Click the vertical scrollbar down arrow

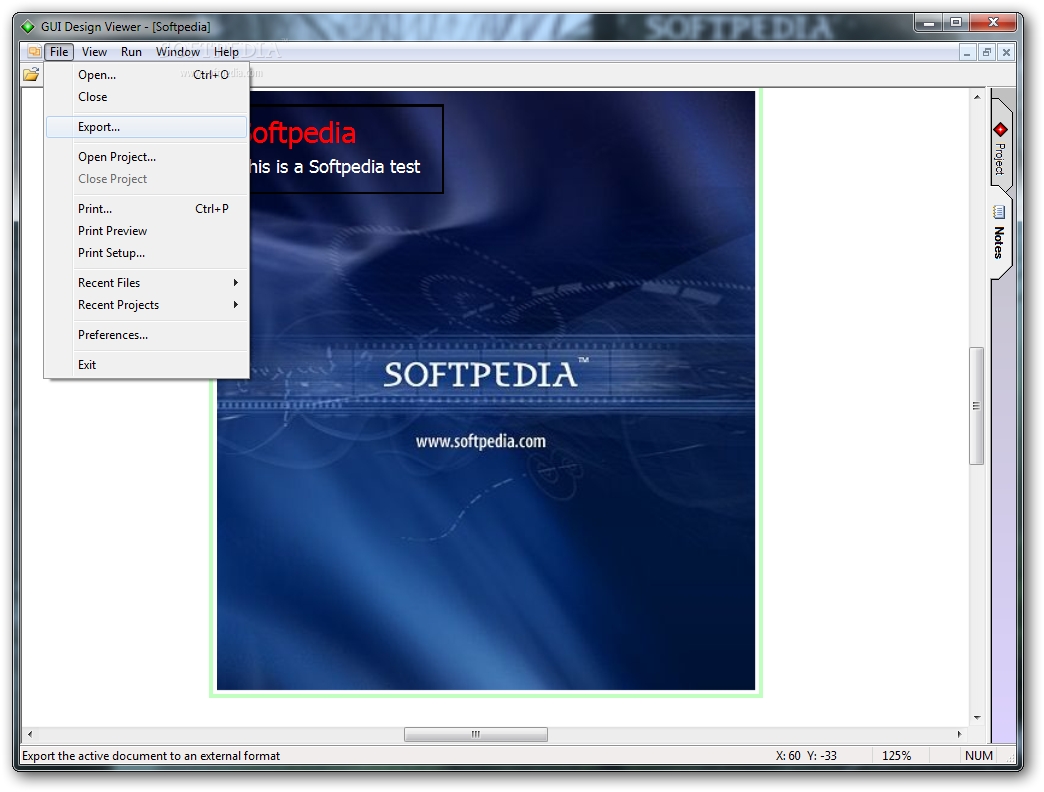(x=977, y=717)
